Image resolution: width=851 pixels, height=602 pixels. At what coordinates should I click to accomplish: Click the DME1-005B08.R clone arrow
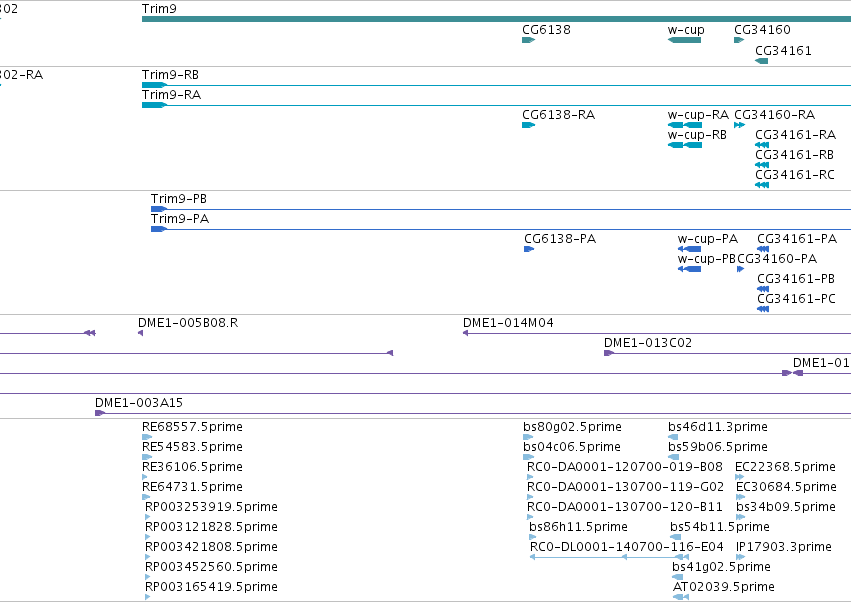point(141,333)
